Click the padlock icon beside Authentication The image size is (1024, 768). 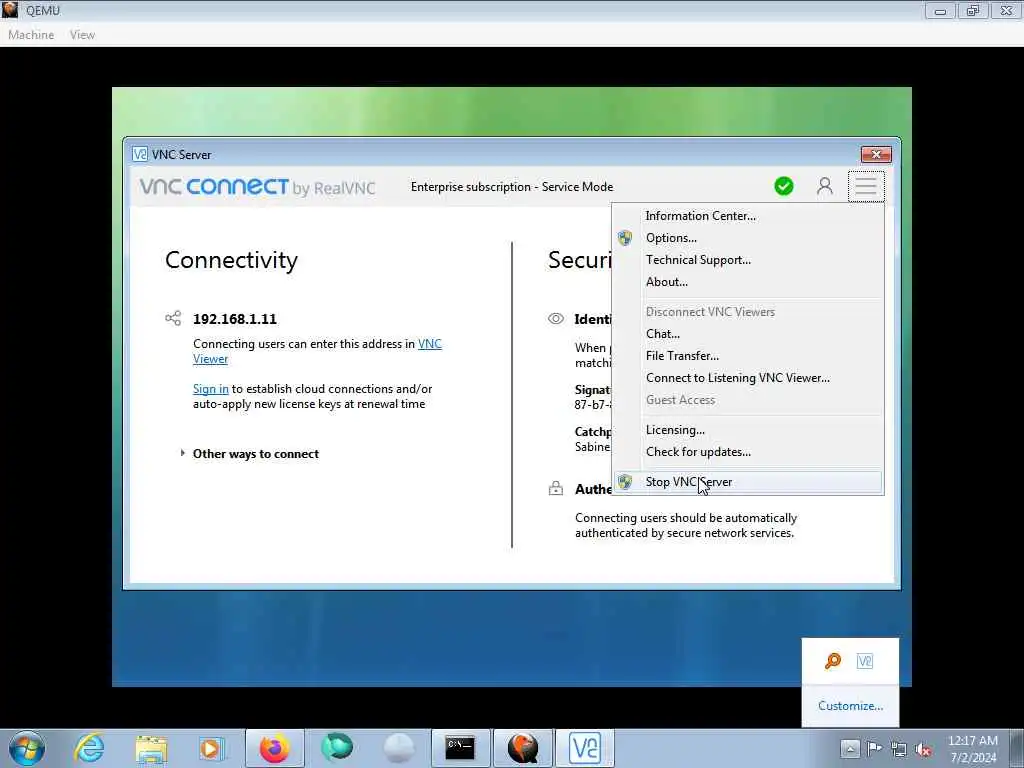556,488
